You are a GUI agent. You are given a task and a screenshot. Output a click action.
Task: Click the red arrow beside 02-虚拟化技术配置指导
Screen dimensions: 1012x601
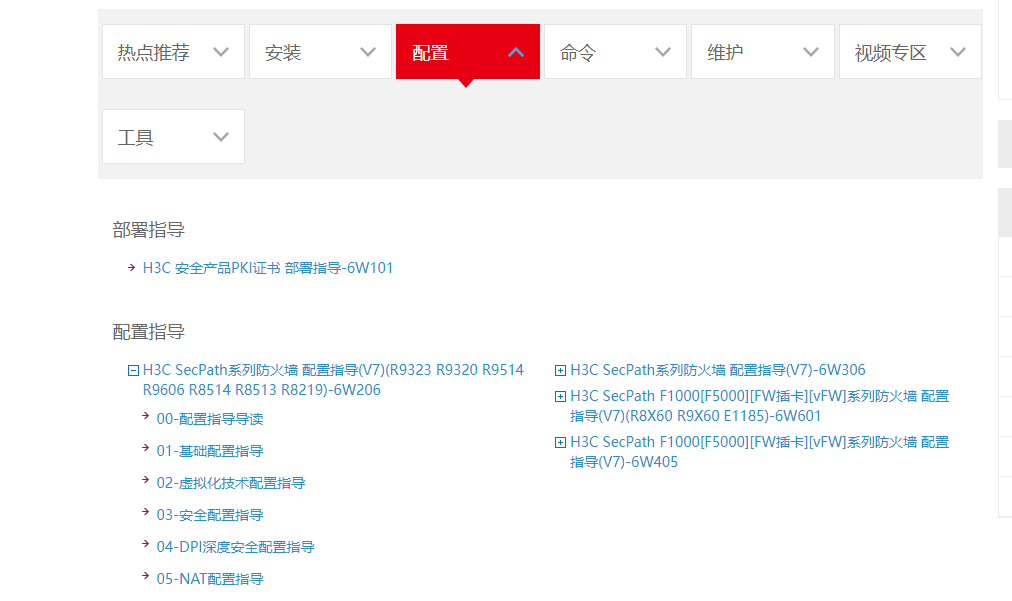146,480
